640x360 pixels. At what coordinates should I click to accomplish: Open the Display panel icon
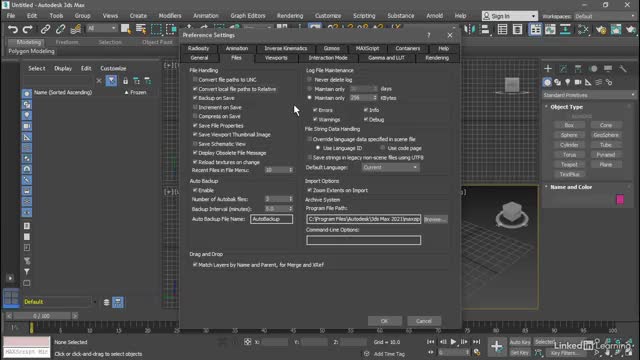(608, 69)
